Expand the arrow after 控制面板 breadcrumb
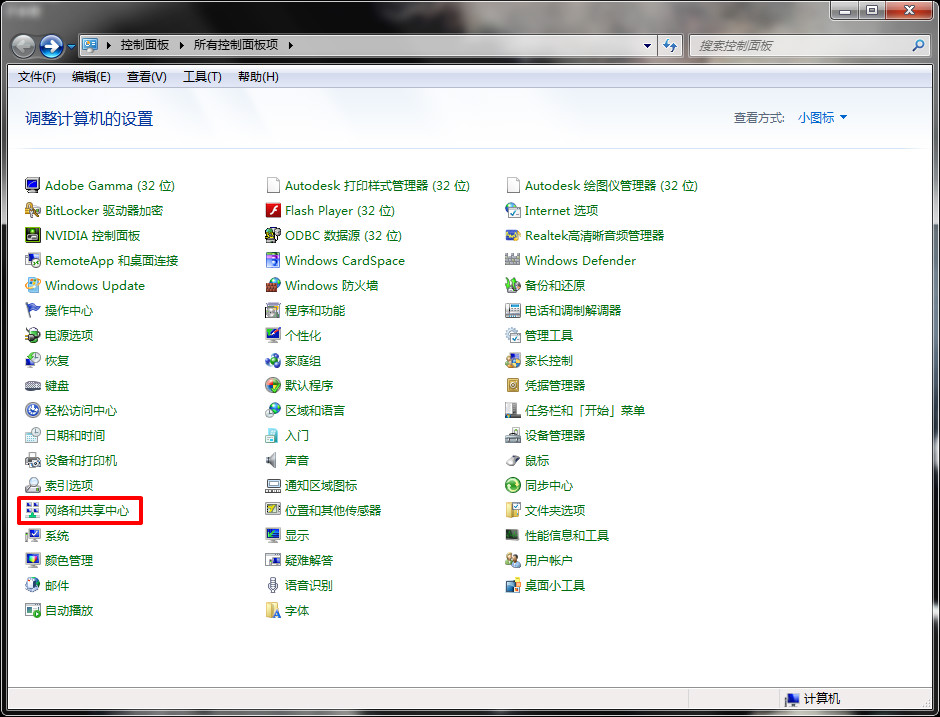The width and height of the screenshot is (940, 717). (181, 45)
